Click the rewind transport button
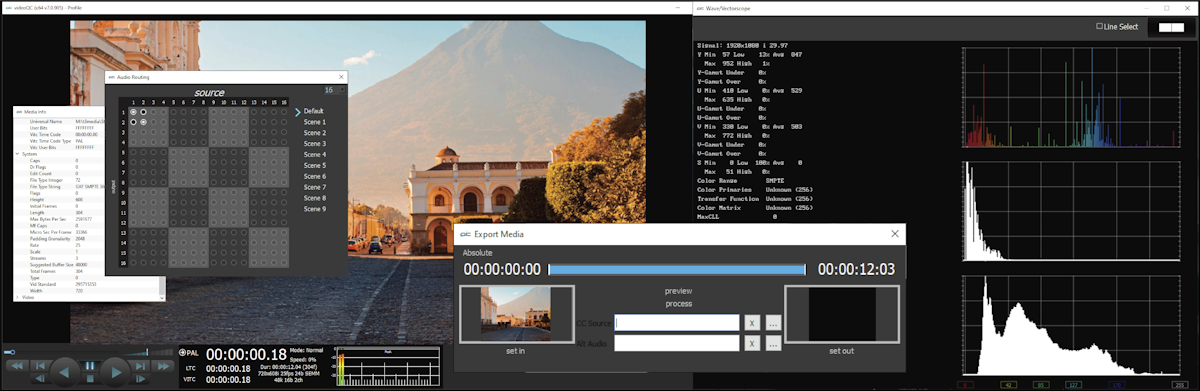 click(x=17, y=366)
